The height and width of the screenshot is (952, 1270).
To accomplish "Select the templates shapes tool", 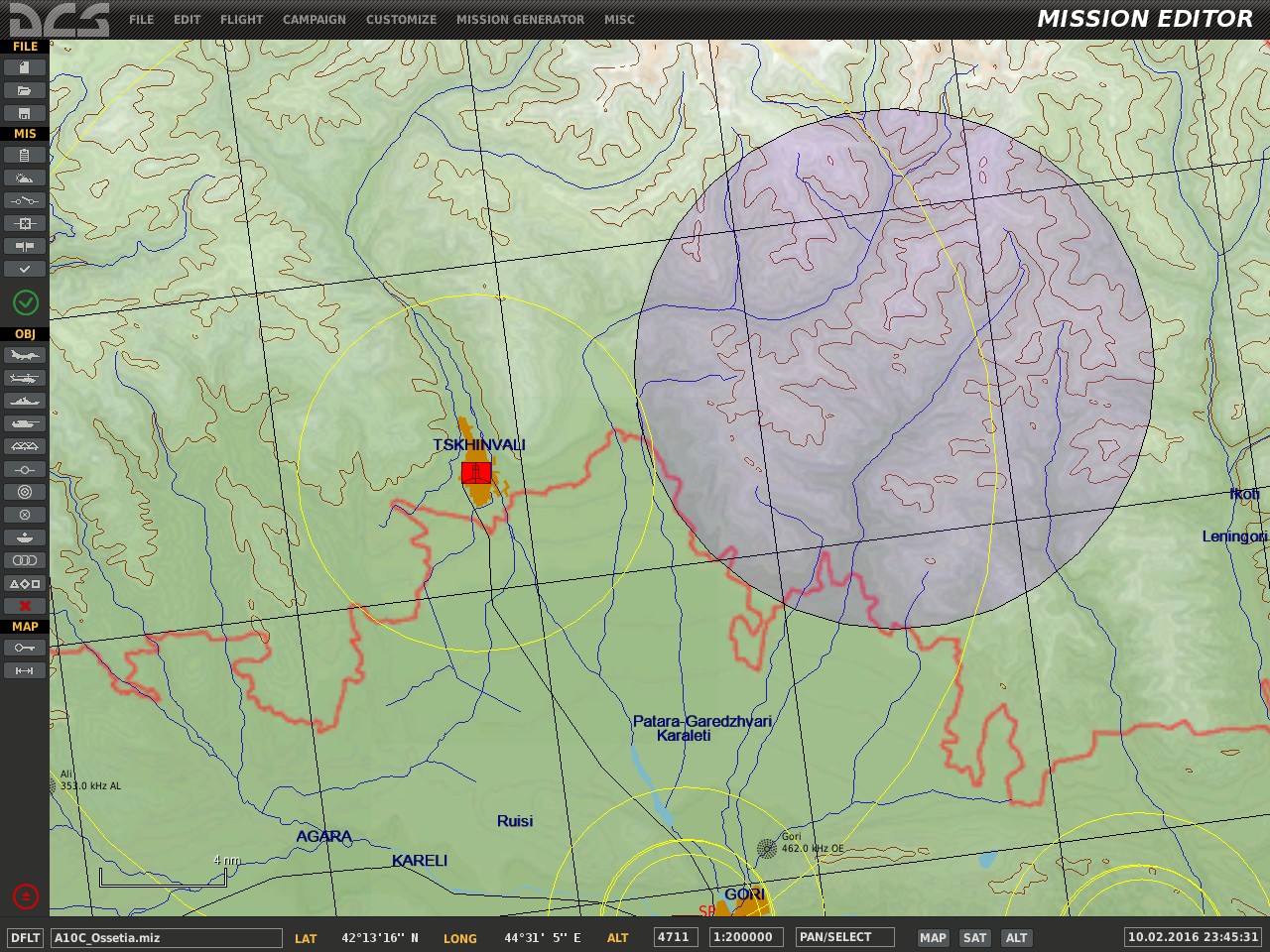I will coord(25,583).
